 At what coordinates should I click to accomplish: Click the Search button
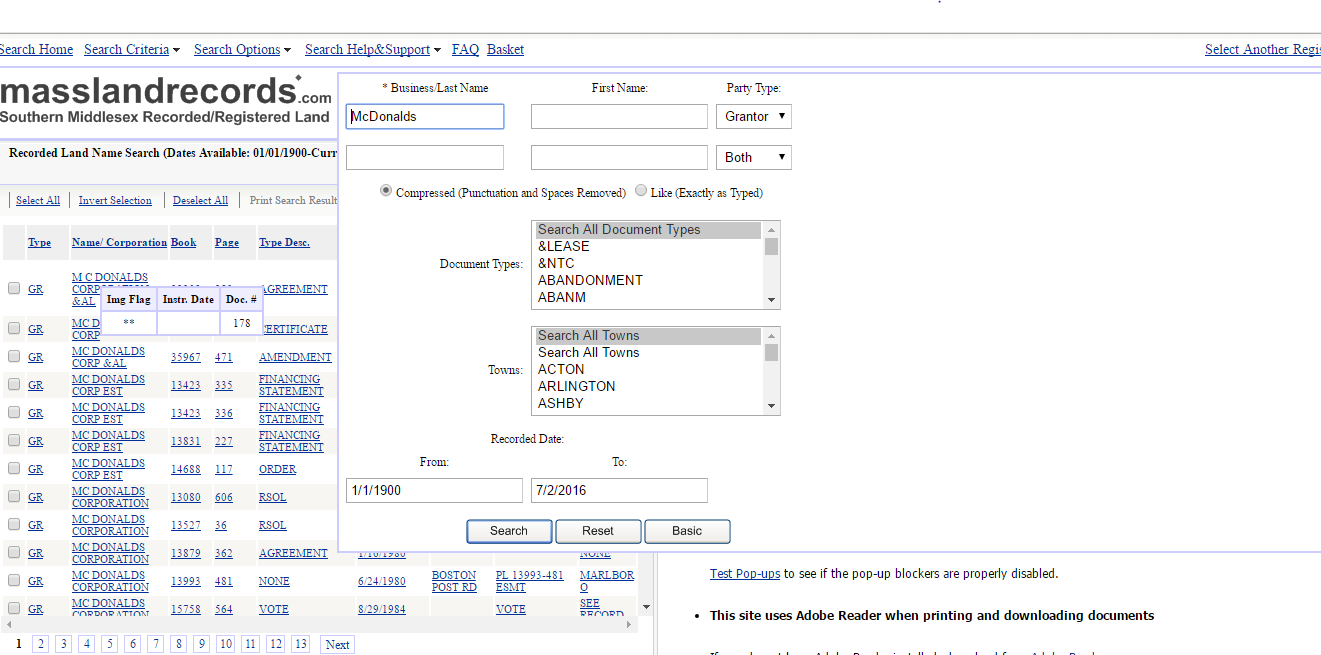click(x=509, y=531)
